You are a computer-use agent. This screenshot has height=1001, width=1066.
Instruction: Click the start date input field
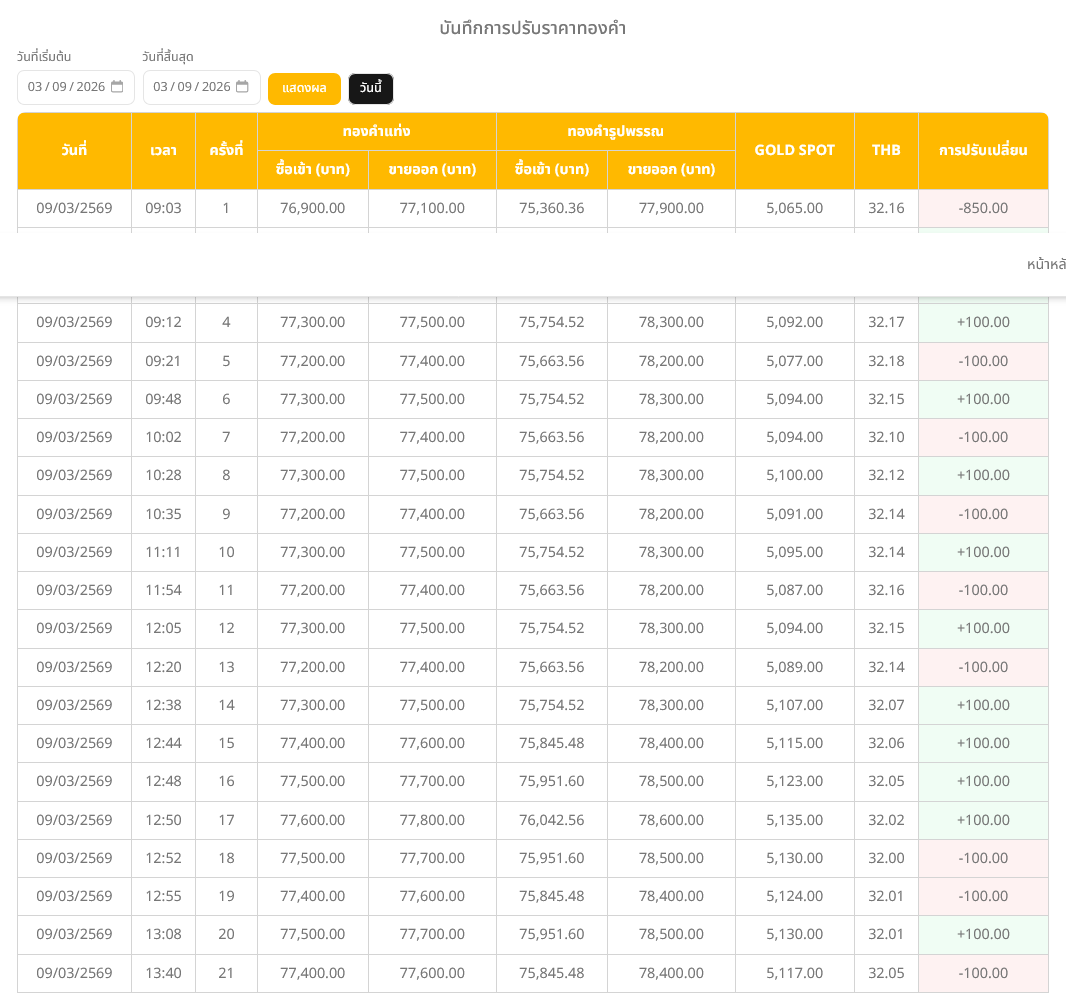[x=66, y=87]
